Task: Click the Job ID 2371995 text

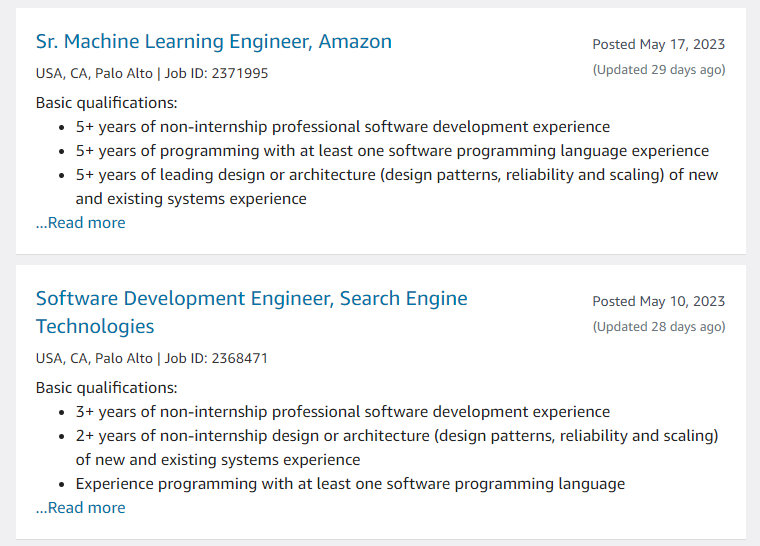Action: point(216,73)
